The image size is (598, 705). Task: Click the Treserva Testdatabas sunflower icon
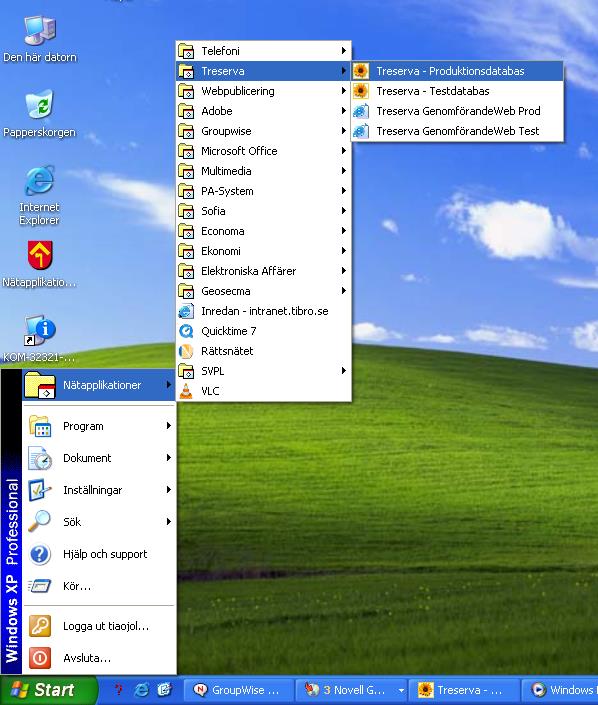point(361,91)
